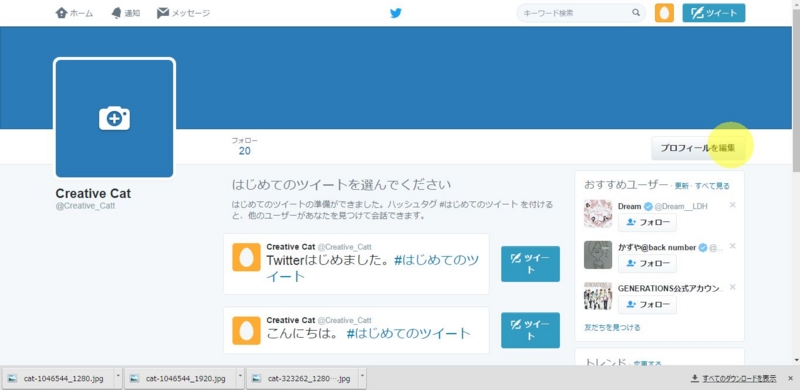Viewport: 800px width, 390px height.
Task: Open the Home tab in top navigation
Action: (74, 13)
